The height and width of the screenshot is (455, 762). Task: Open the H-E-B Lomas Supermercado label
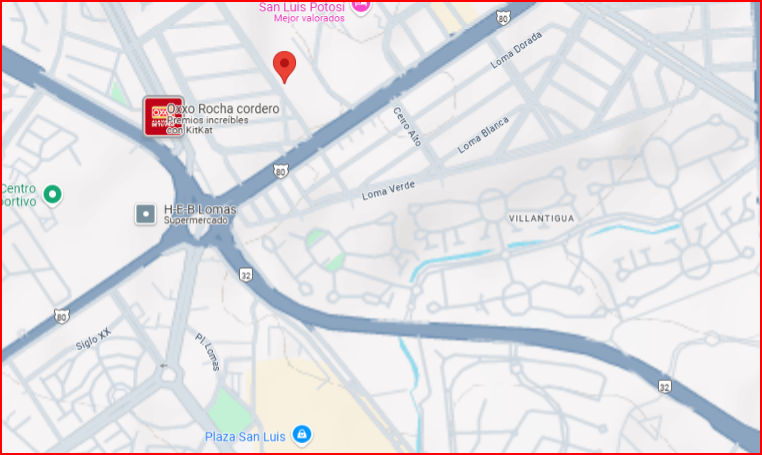pos(200,214)
